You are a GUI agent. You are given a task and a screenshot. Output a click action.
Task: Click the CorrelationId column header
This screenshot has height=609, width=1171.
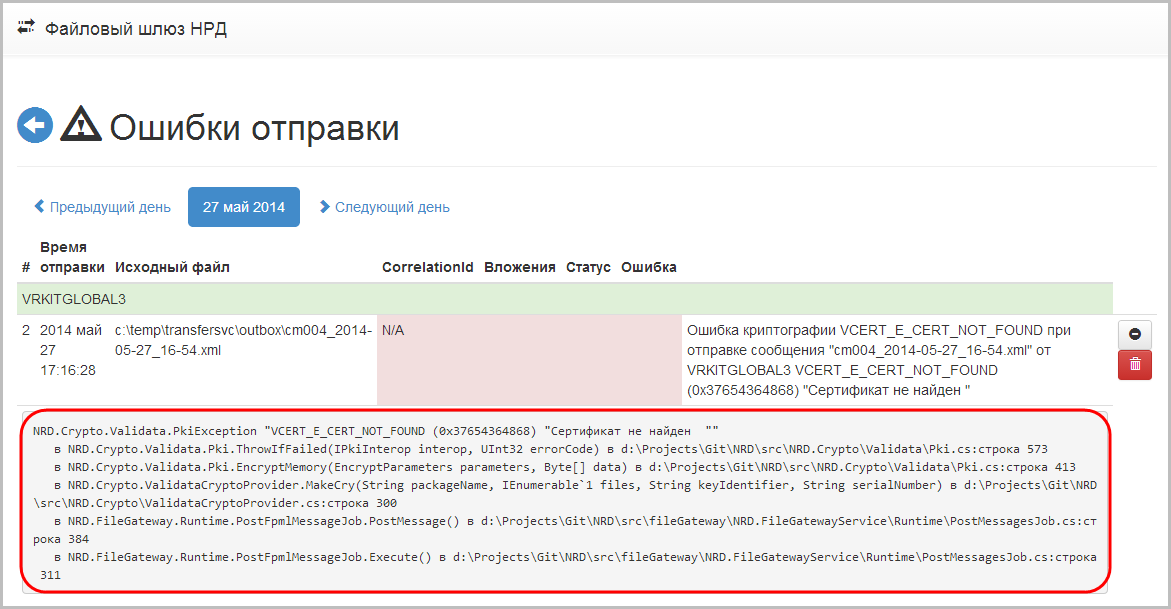click(x=428, y=268)
